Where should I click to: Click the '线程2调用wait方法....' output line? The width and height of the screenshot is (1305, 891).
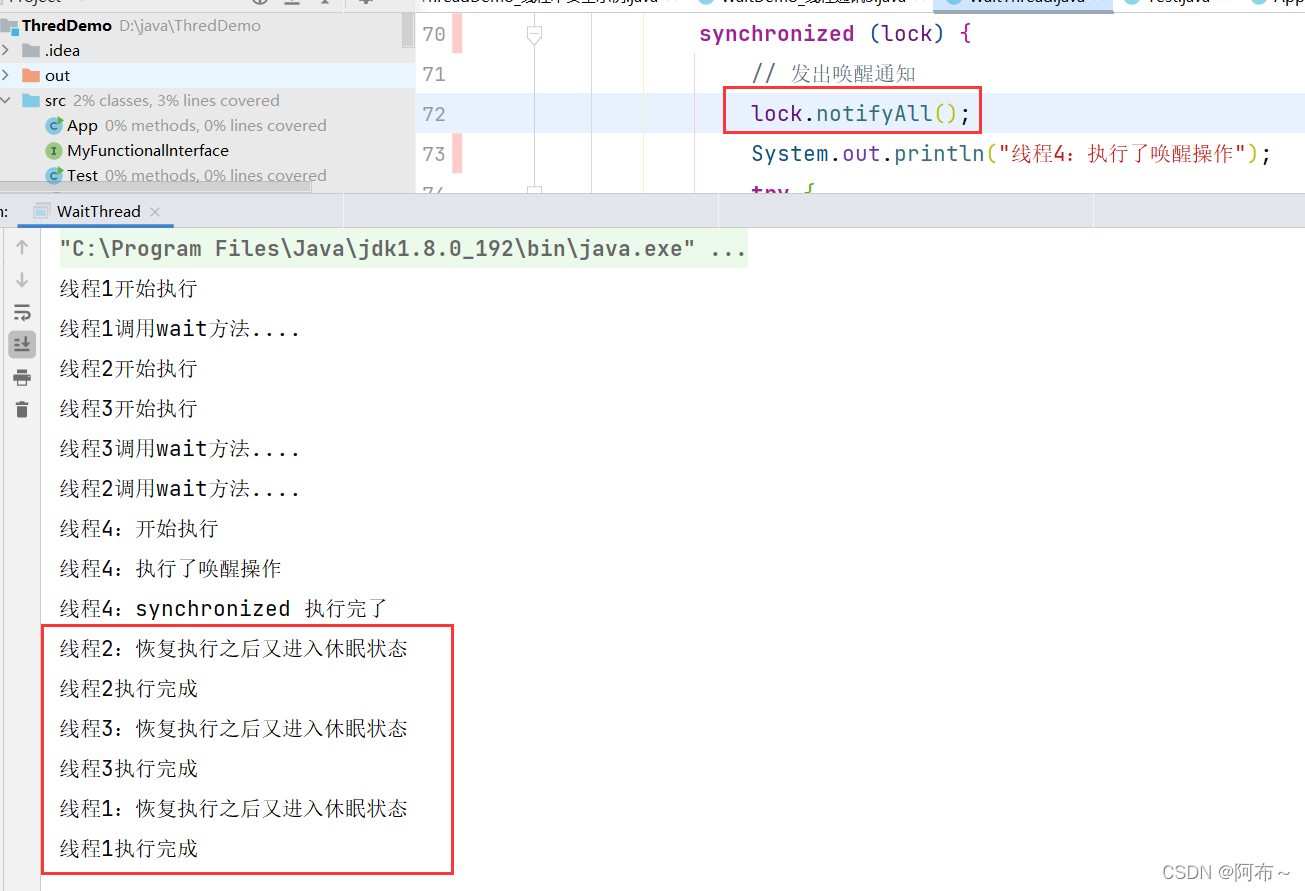tap(180, 489)
